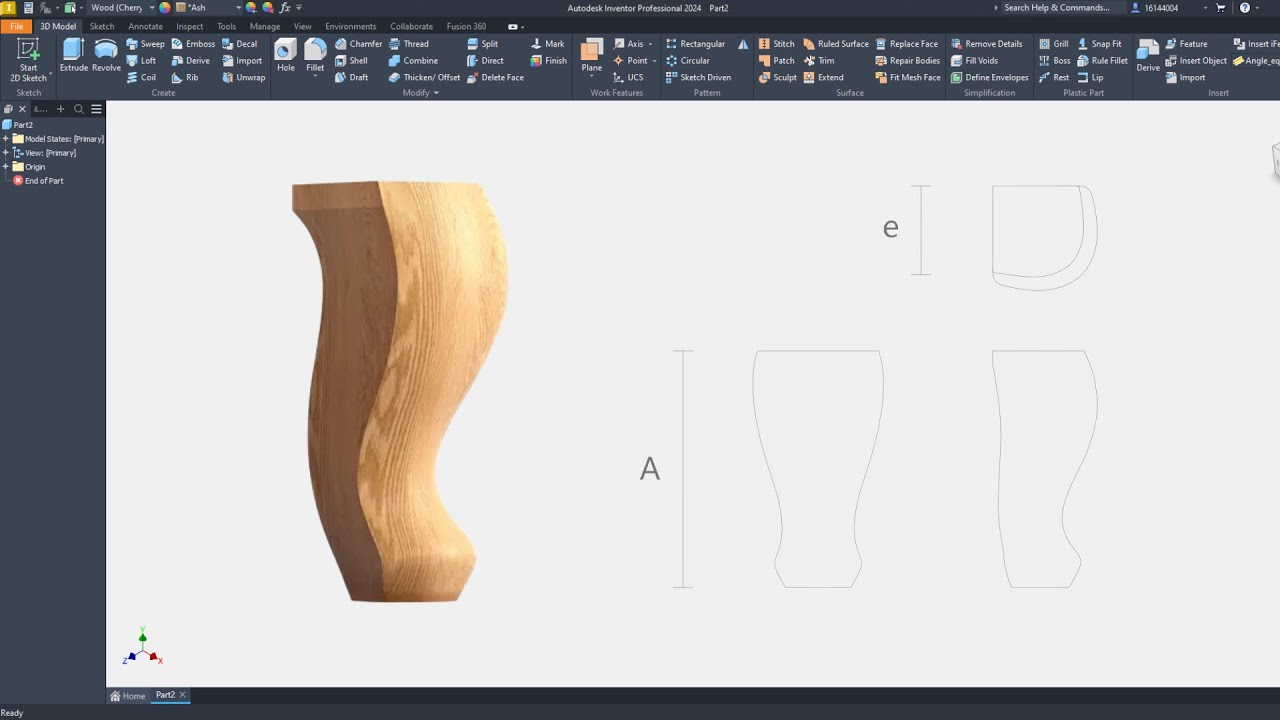Viewport: 1280px width, 720px height.
Task: Open the Fillet dropdown arrow
Action: coord(315,75)
